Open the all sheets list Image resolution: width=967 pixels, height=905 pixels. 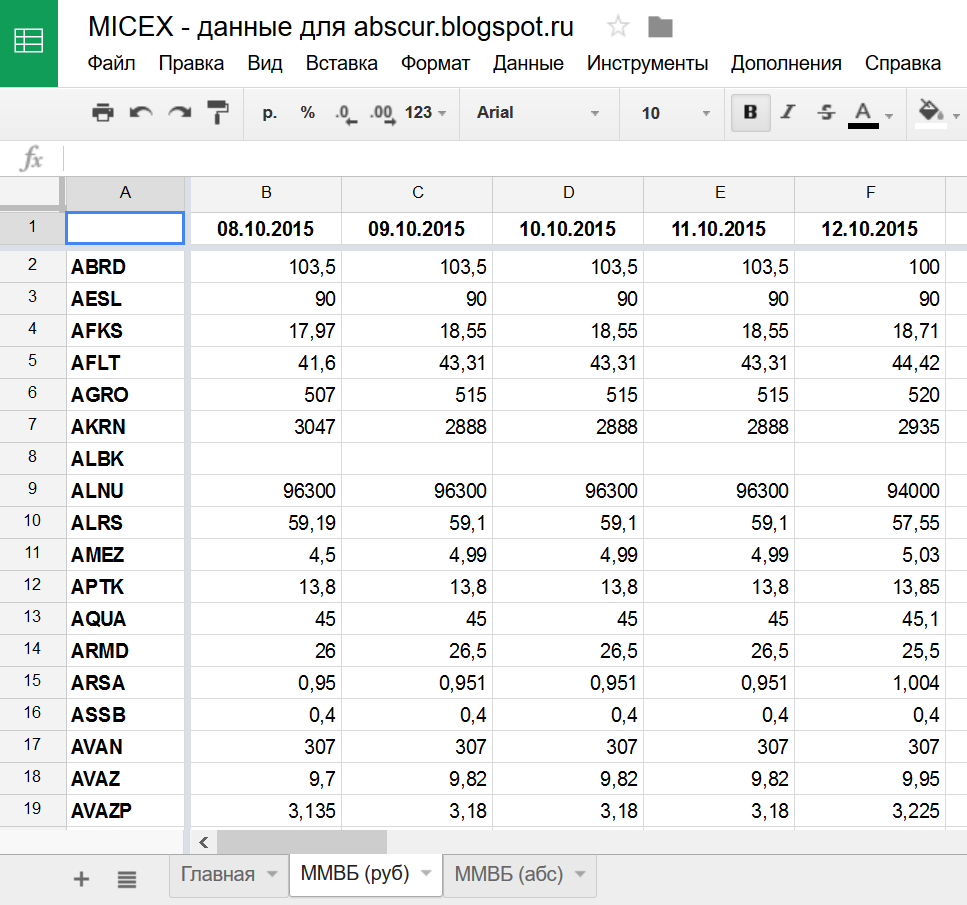point(126,878)
